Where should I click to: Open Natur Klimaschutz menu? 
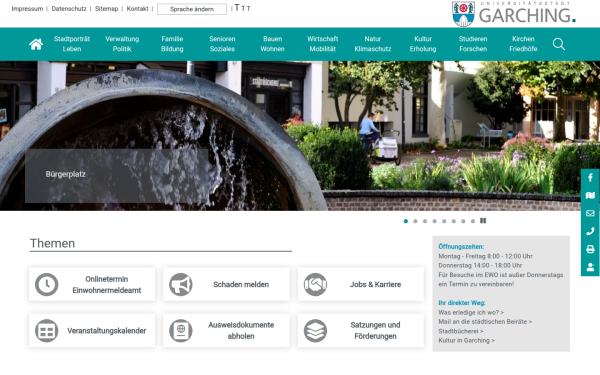pyautogui.click(x=373, y=44)
